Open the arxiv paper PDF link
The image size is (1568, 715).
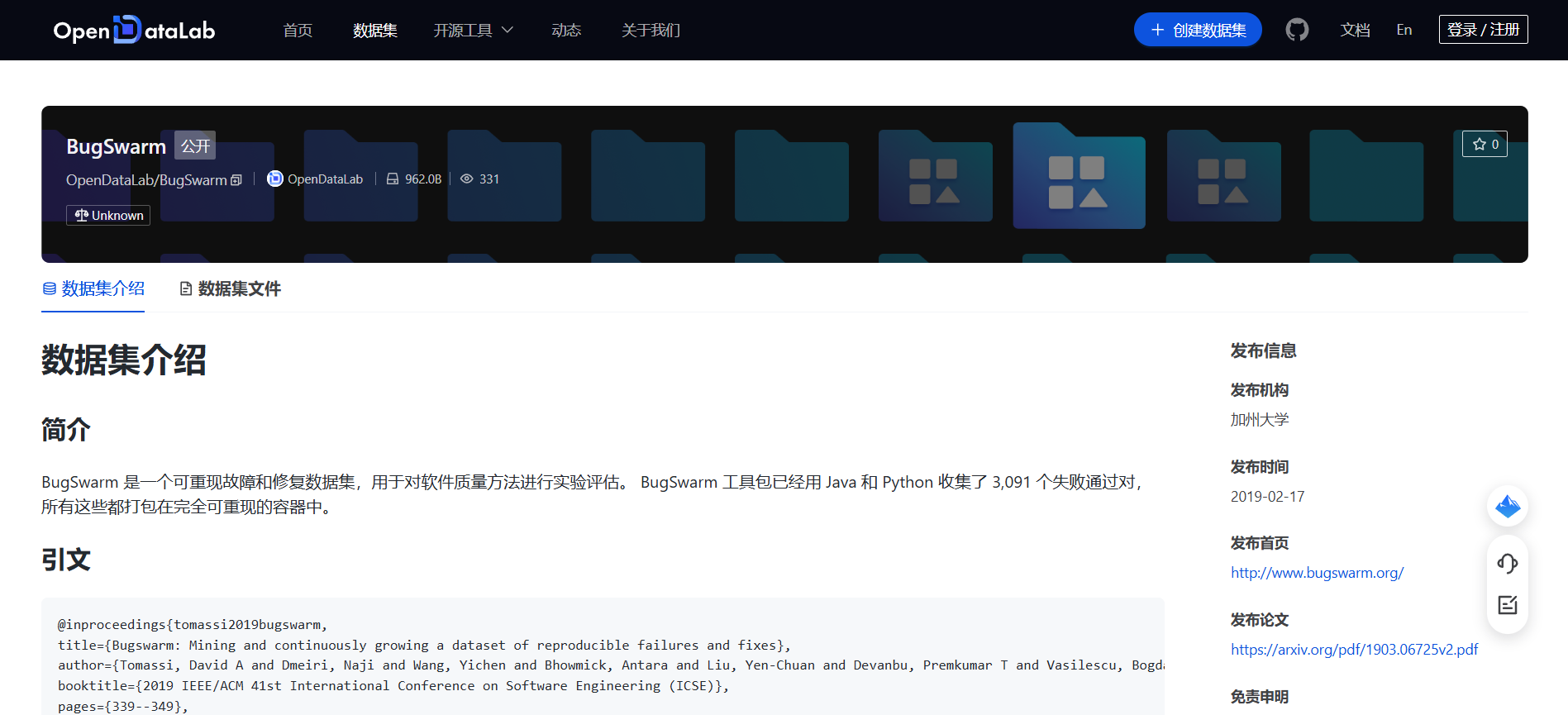(x=1354, y=650)
